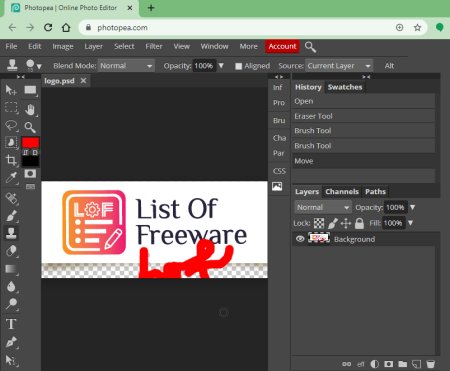Open Source Current Layer dropdown

(339, 66)
